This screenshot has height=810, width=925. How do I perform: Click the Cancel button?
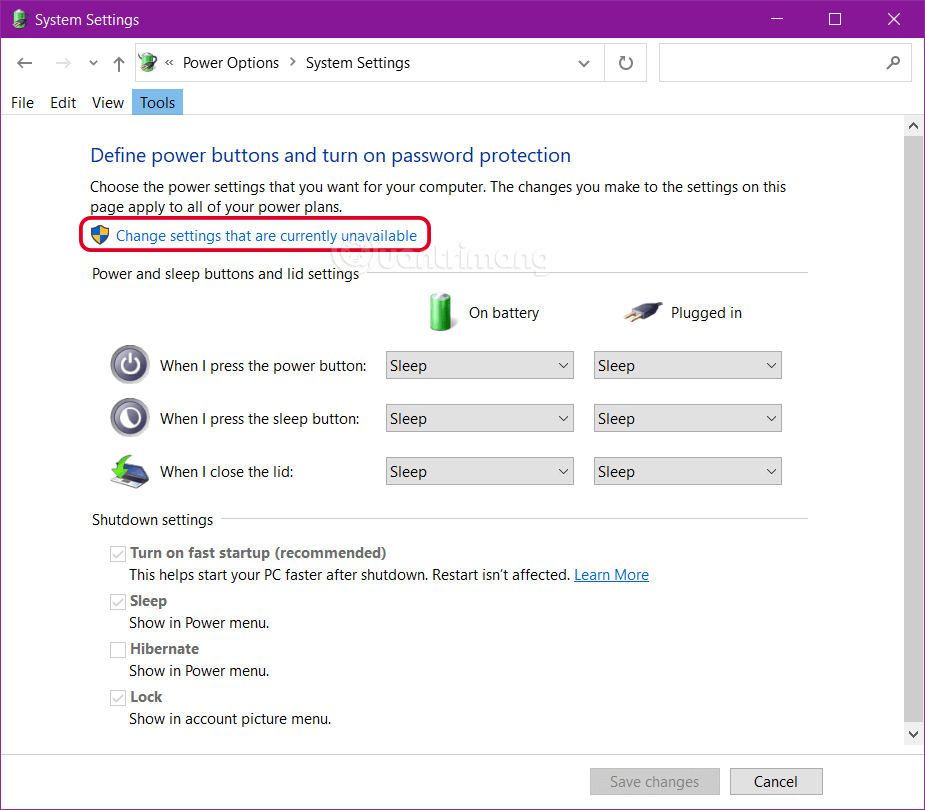click(776, 782)
